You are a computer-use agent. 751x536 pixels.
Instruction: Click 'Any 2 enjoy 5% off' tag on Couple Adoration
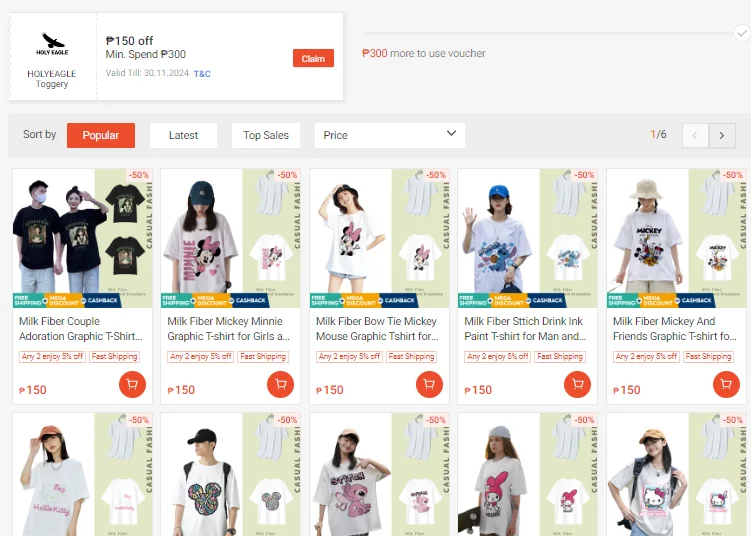[53, 356]
